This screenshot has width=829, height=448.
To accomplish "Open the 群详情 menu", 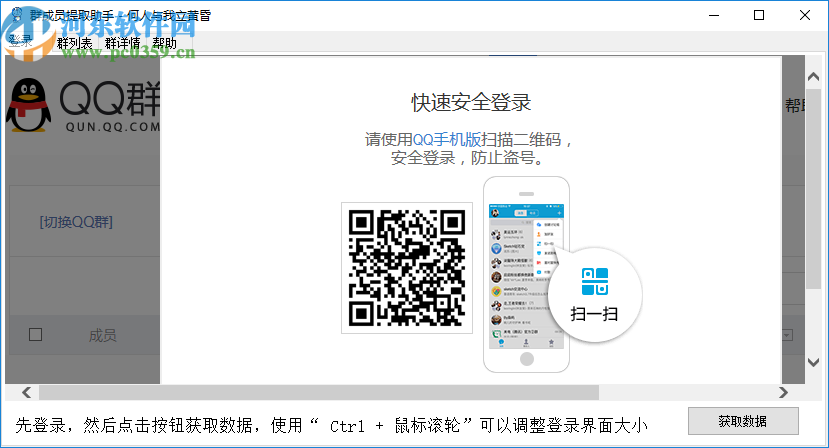I will click(123, 43).
